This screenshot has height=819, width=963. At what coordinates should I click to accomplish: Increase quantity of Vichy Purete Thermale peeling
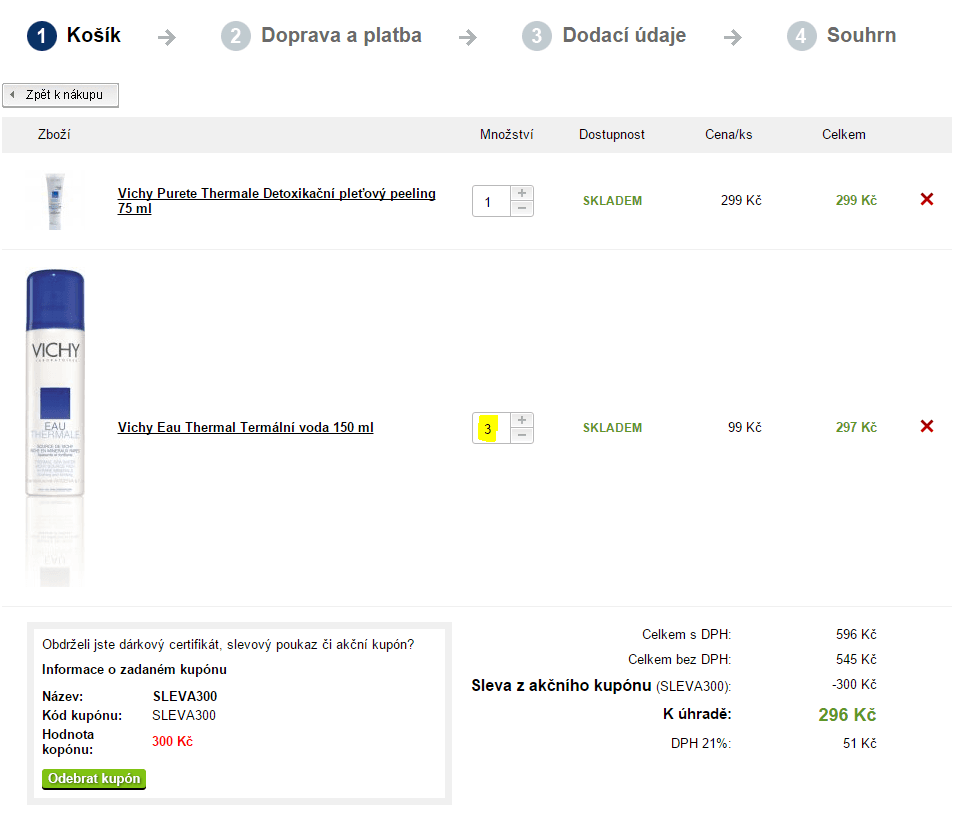point(522,193)
